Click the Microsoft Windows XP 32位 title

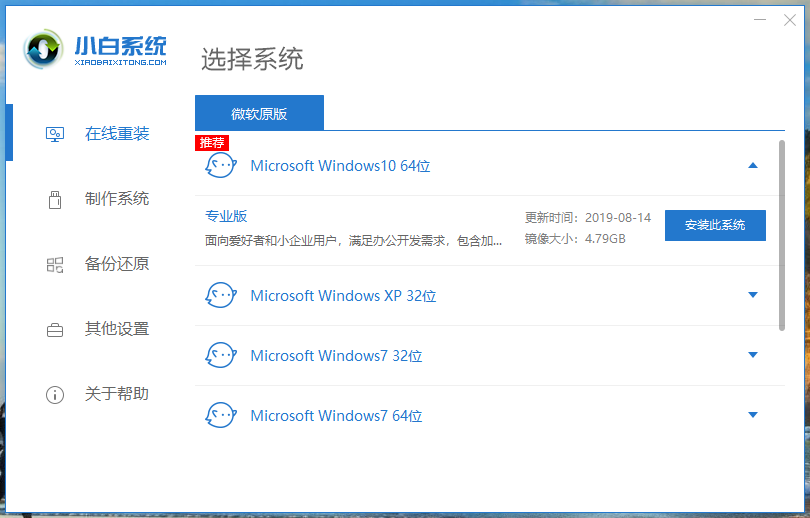point(344,295)
